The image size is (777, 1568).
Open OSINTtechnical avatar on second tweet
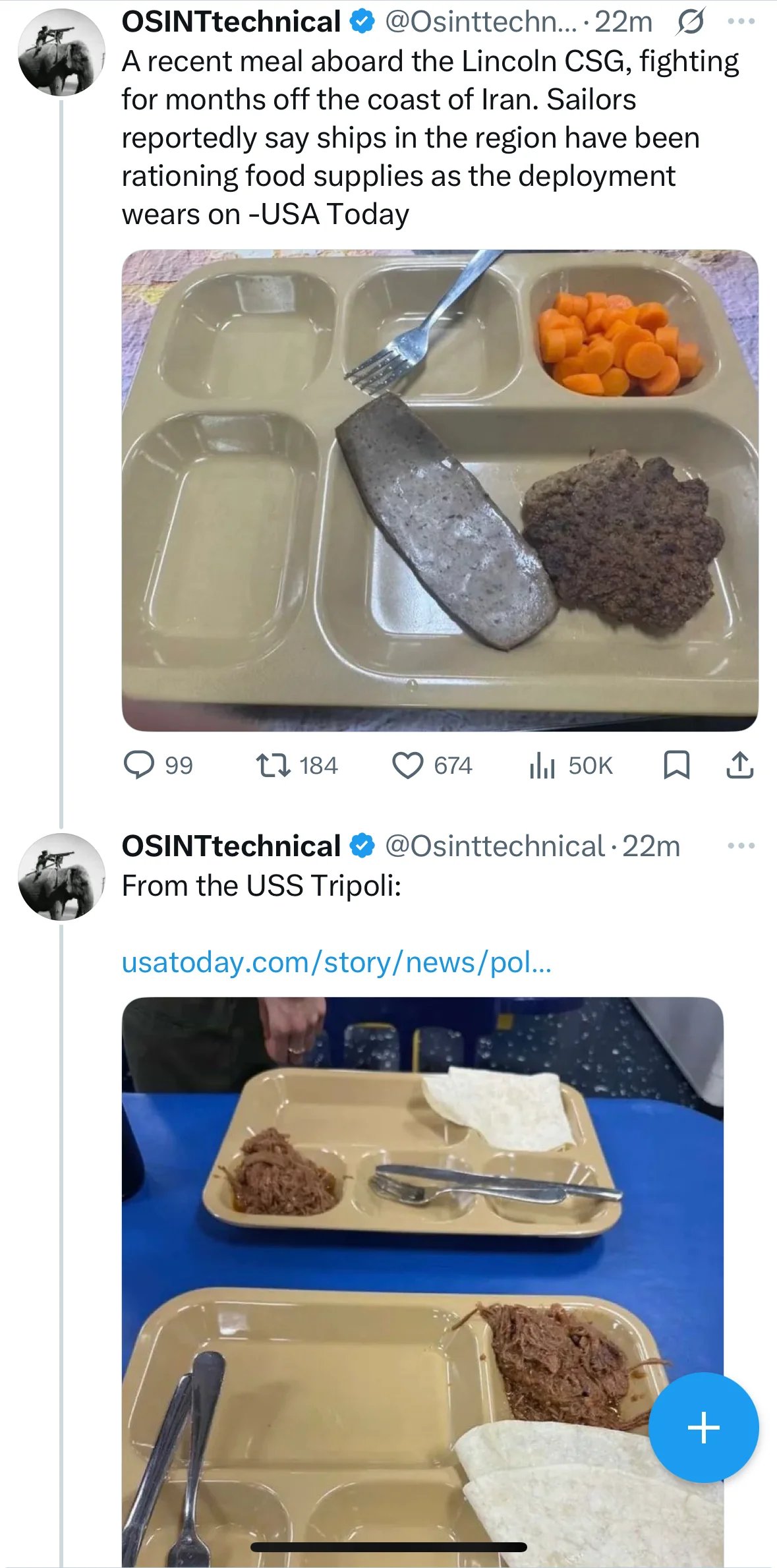point(61,877)
